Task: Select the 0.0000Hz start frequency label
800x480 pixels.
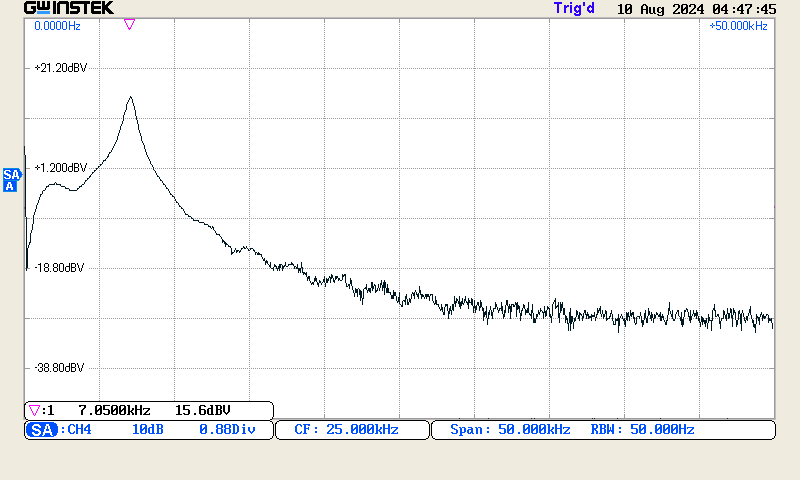Action: pyautogui.click(x=57, y=26)
